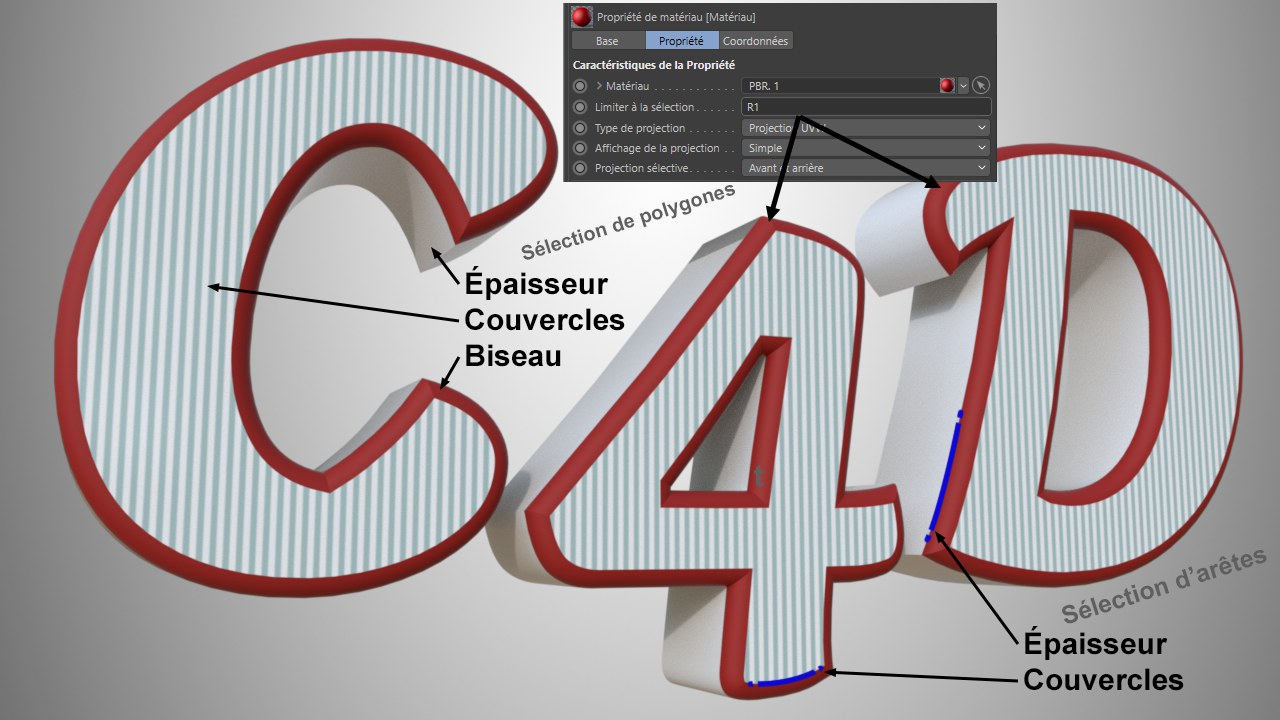Click the material tag sphere icon in header
The width and height of the screenshot is (1280, 720).
tap(582, 17)
